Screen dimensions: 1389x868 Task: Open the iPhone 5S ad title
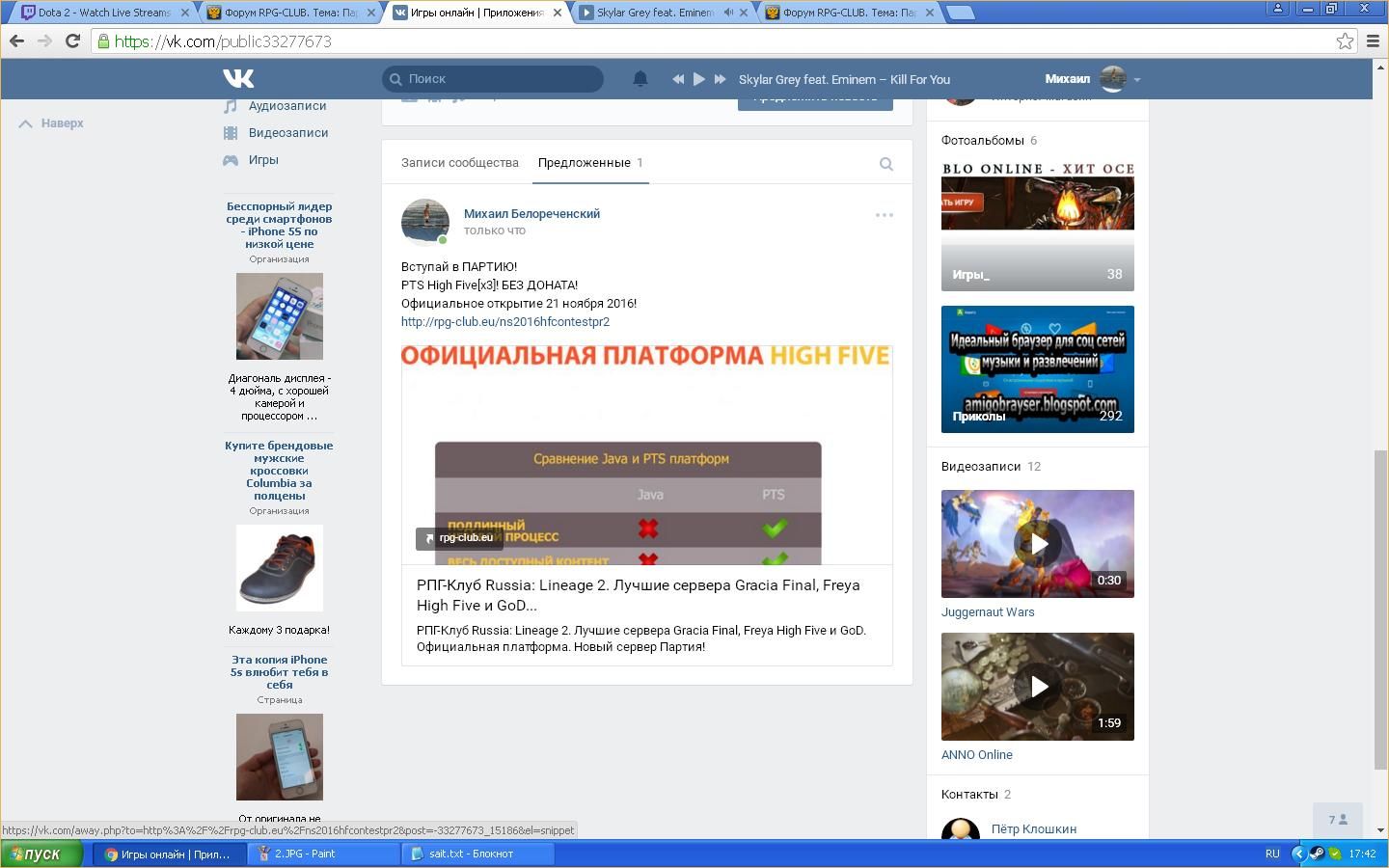(280, 225)
